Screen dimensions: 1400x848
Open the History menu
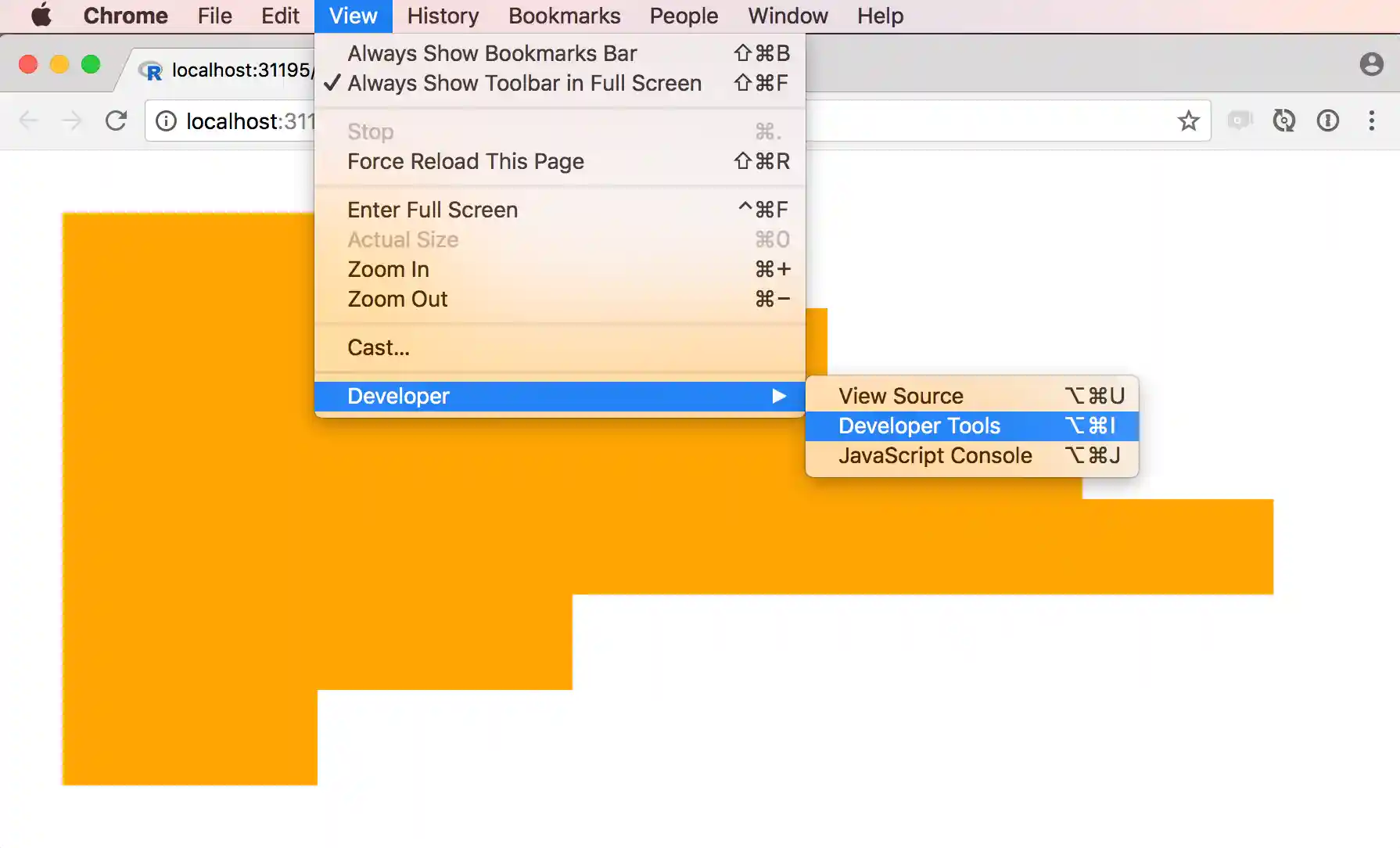pyautogui.click(x=443, y=16)
